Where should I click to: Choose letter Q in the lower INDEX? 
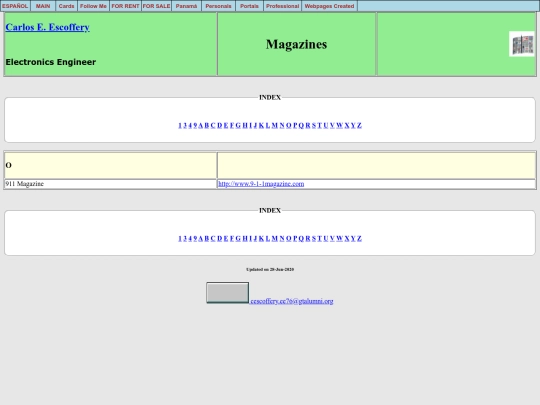point(301,238)
